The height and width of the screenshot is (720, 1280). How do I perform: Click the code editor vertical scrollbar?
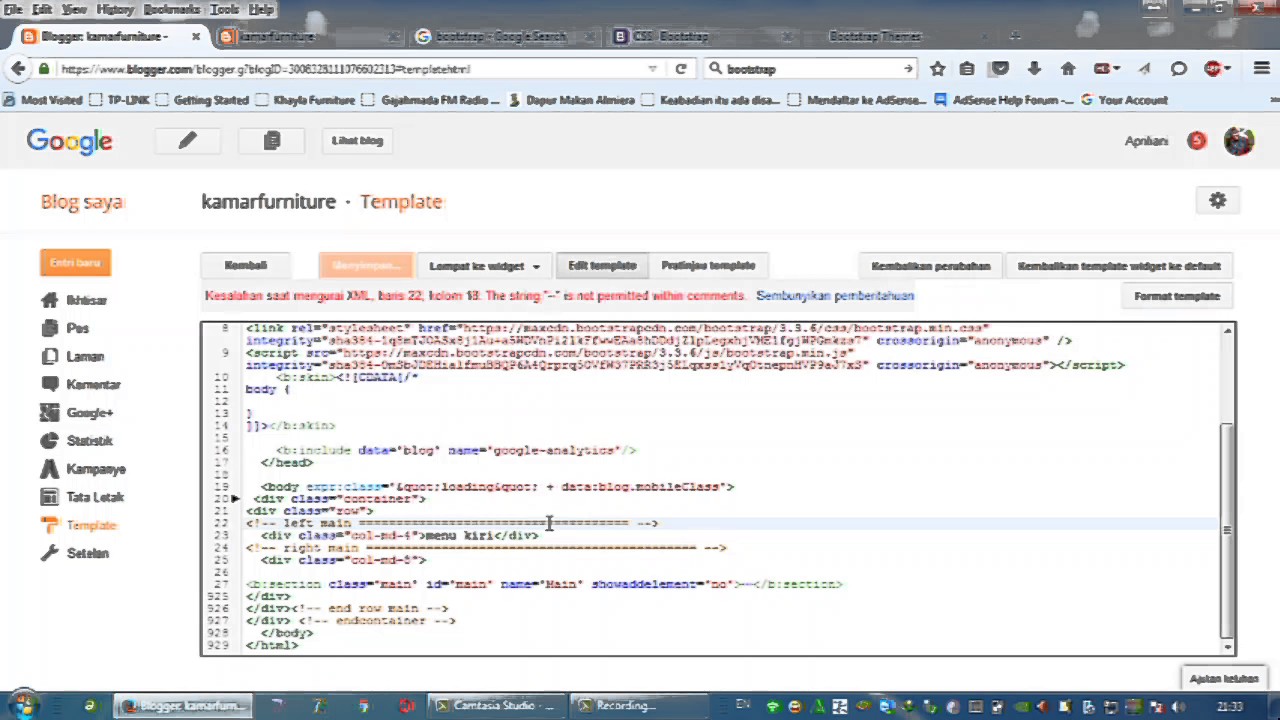(1227, 530)
